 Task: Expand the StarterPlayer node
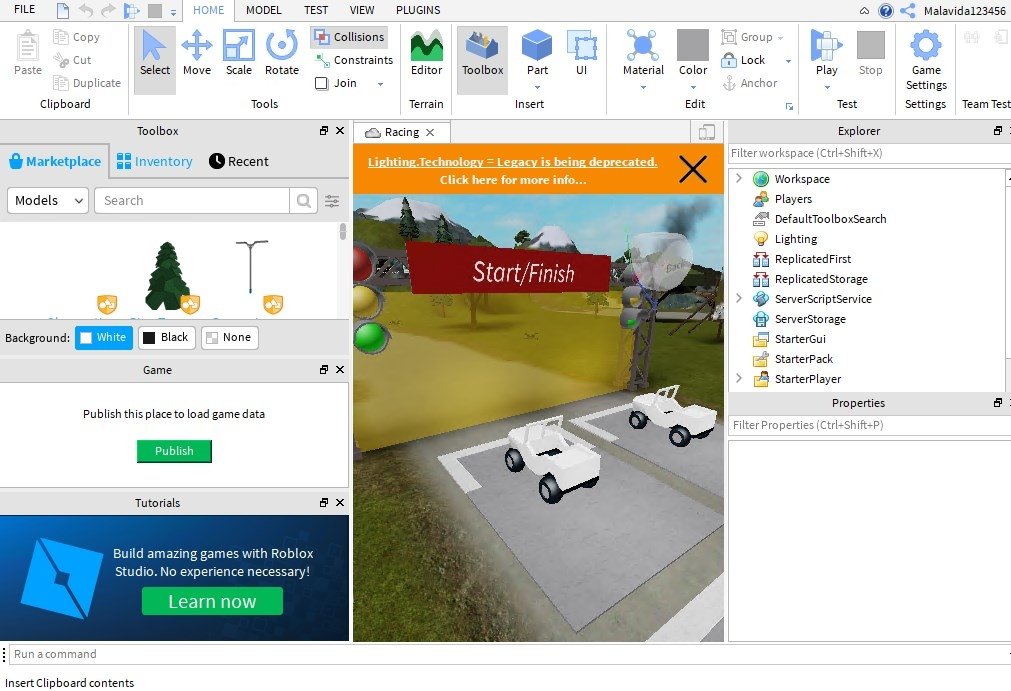tap(739, 378)
